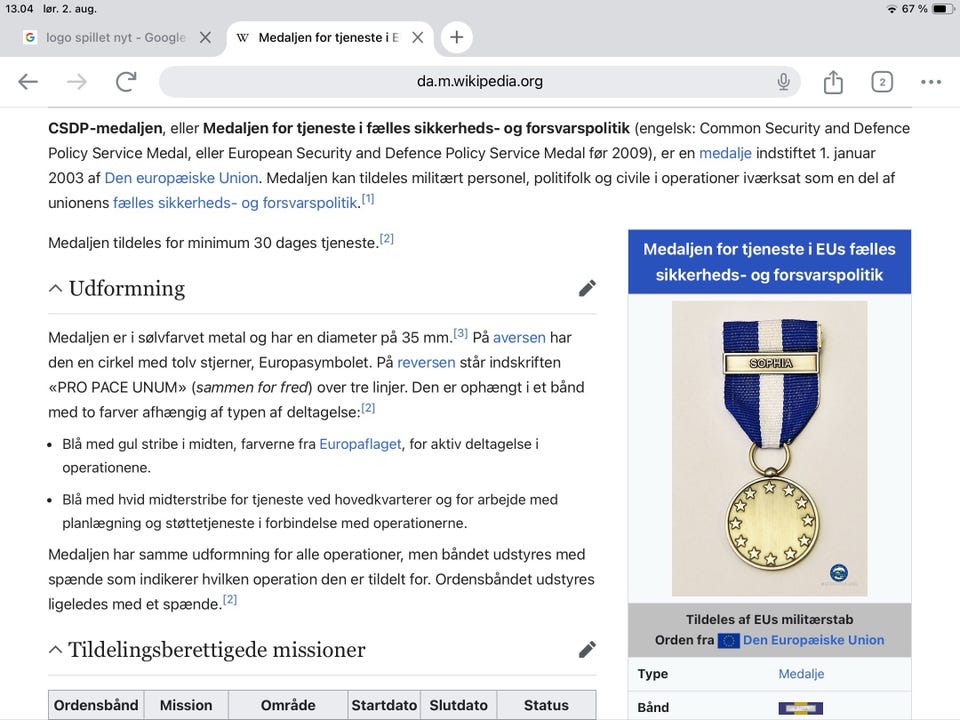
Task: Switch to the Google search tab
Action: click(x=110, y=37)
